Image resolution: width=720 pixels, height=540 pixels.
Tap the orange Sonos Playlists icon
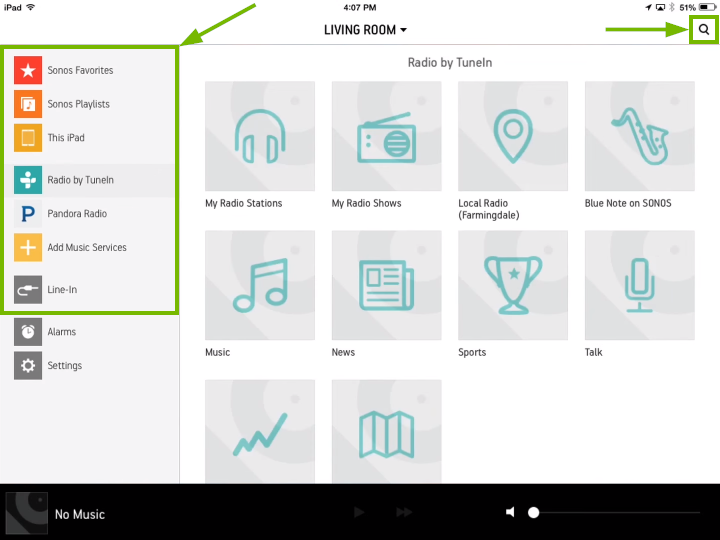coord(28,104)
